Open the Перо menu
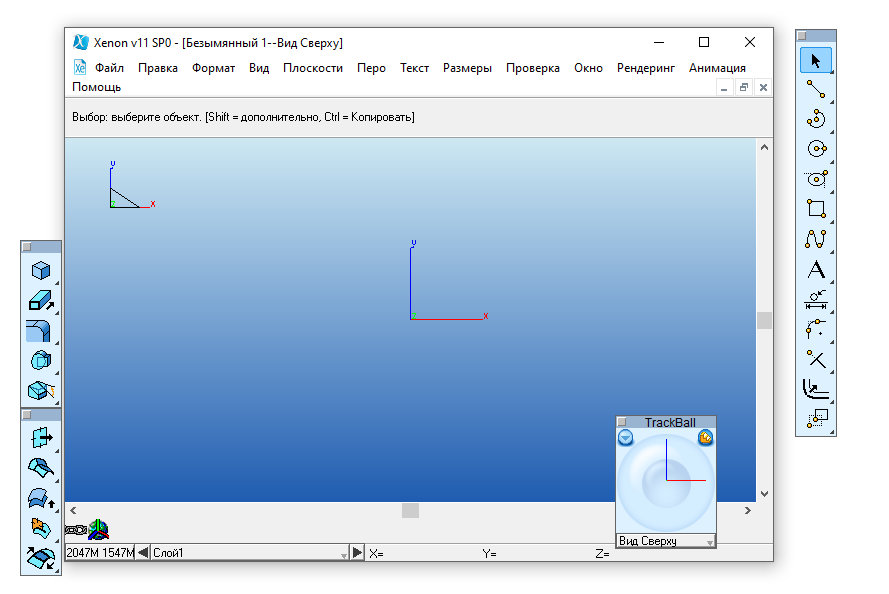Screen dimensions: 889x594 coord(371,68)
